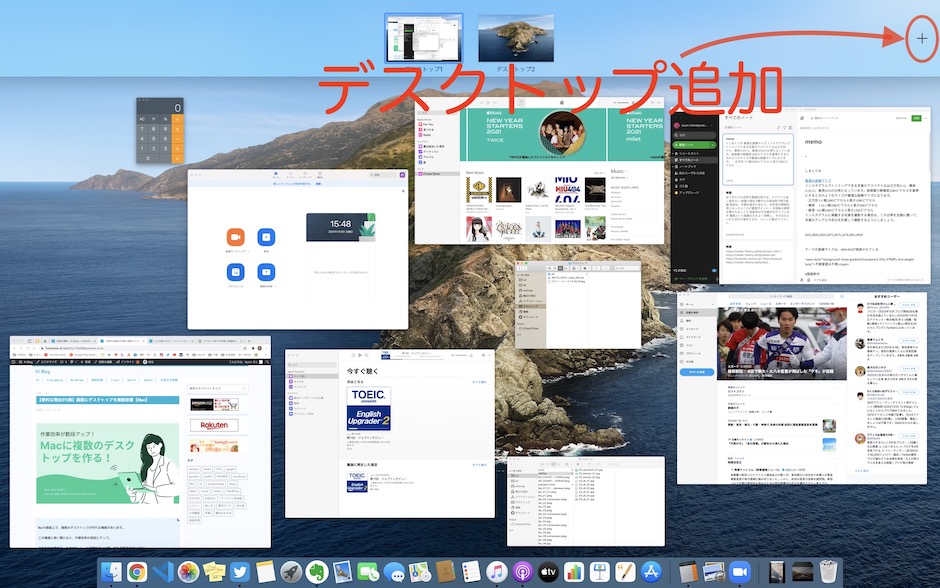Switch to the デスクトップ2 space thumbnail
This screenshot has width=940, height=588.
(516, 38)
